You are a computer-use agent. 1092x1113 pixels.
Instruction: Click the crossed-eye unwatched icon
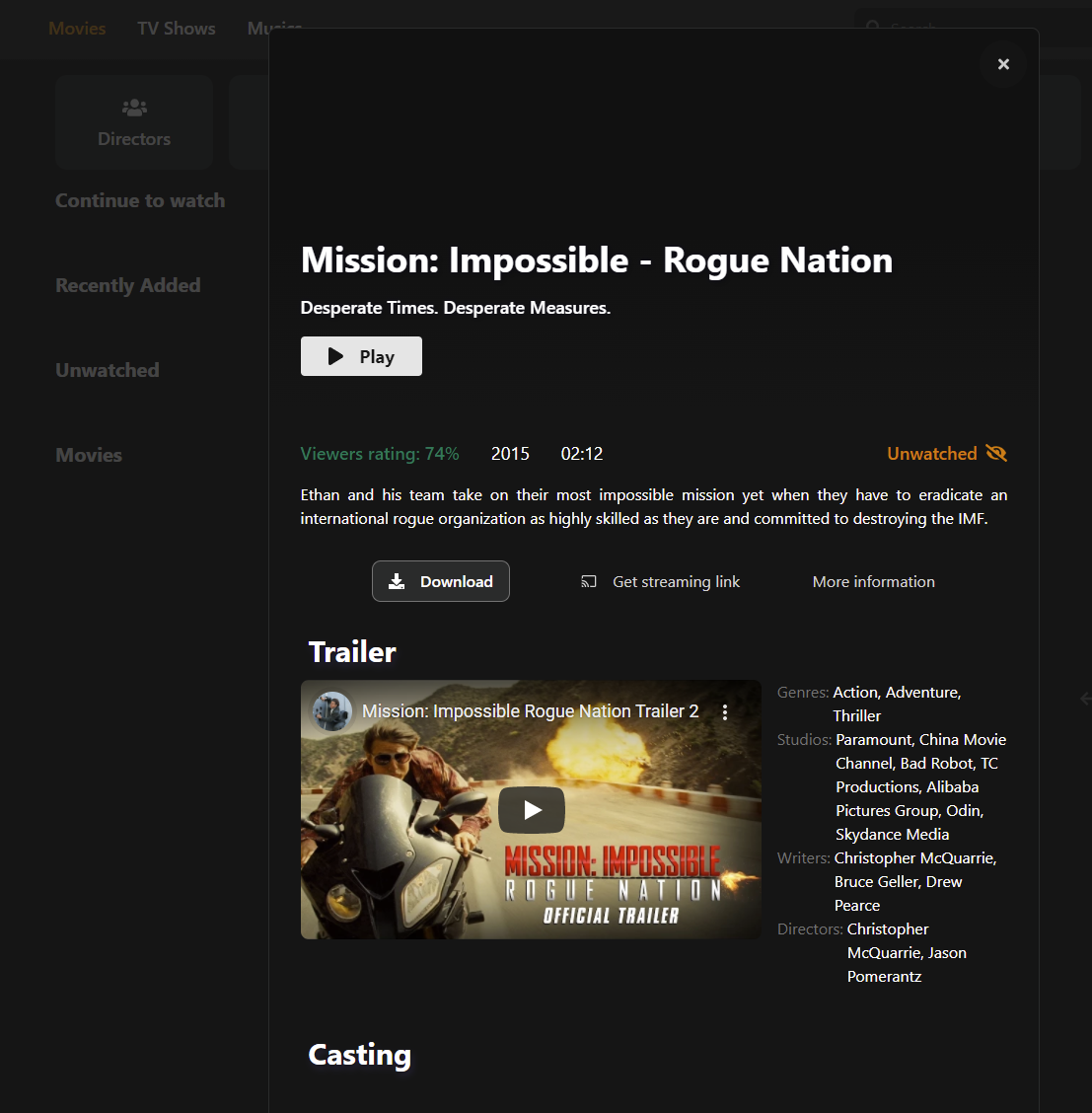pos(996,454)
